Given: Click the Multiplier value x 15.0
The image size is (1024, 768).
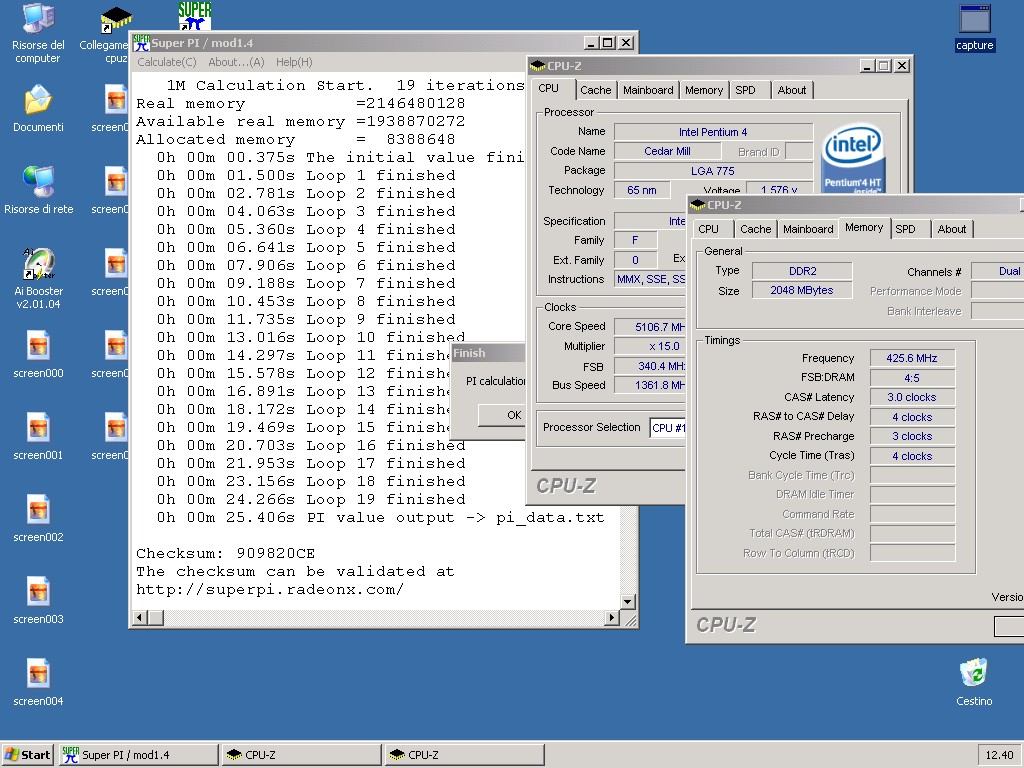Looking at the screenshot, I should (x=650, y=346).
